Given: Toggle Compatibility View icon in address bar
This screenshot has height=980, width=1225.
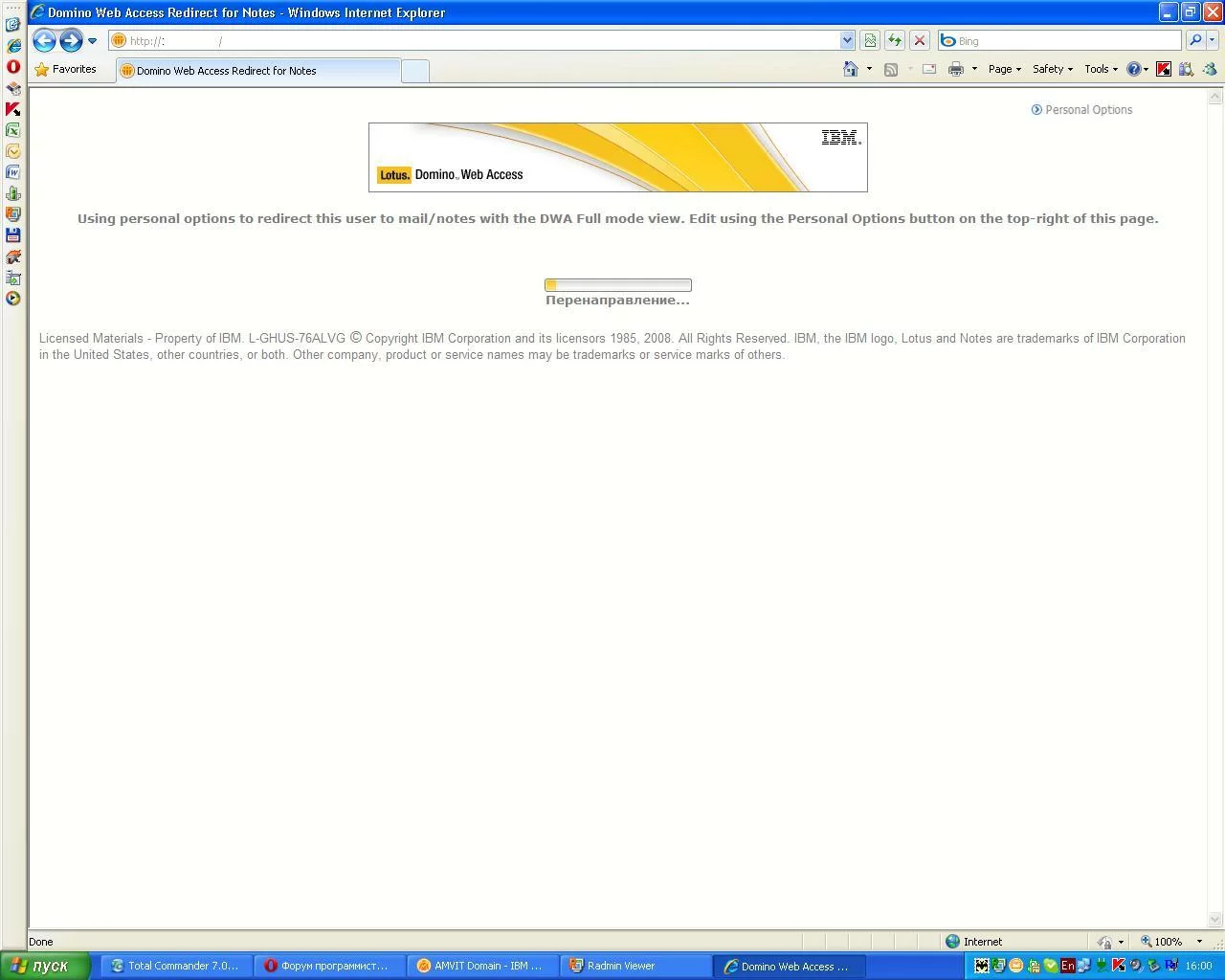Looking at the screenshot, I should [869, 40].
